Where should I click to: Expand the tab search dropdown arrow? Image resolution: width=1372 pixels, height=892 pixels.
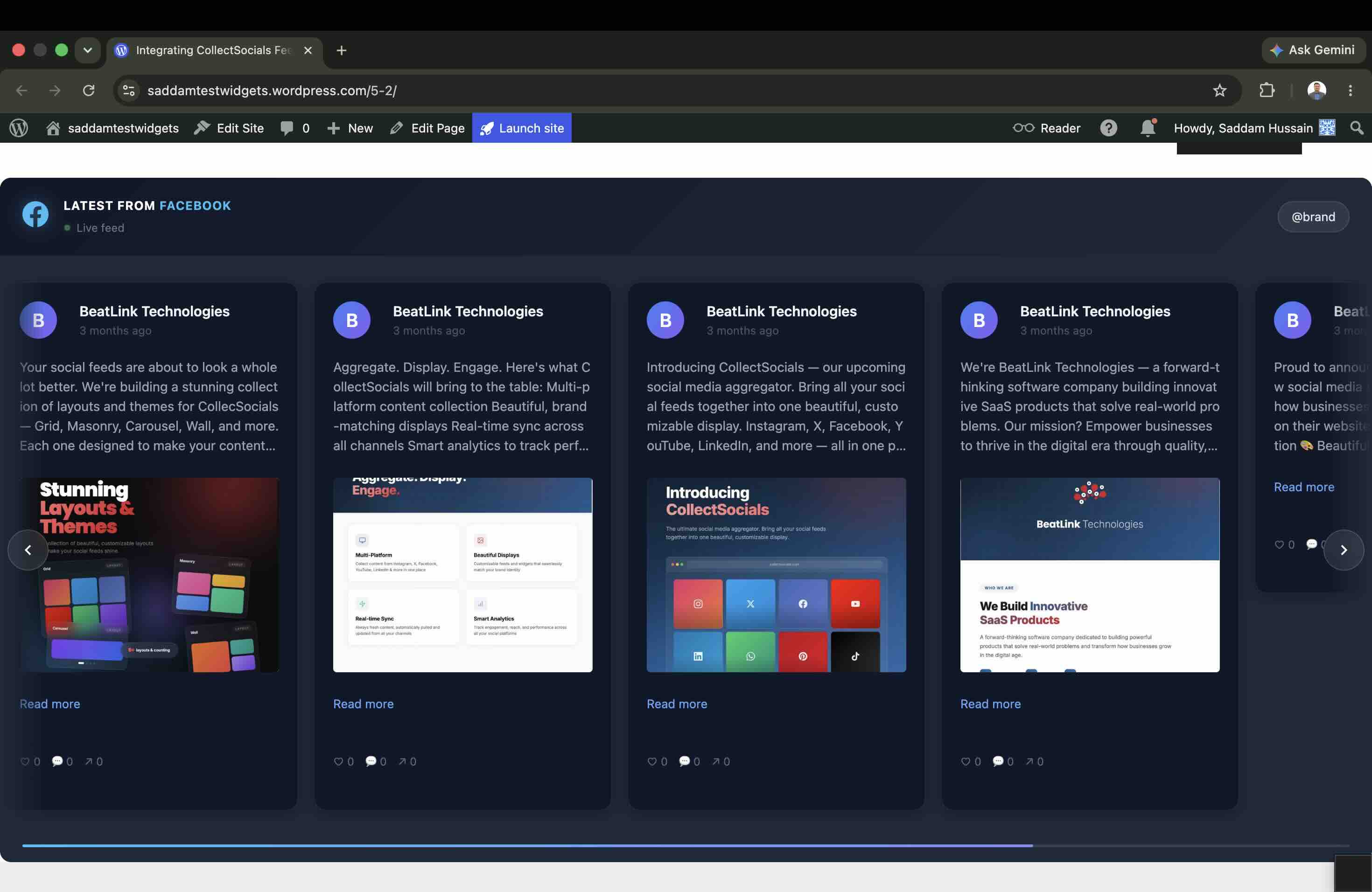[x=88, y=50]
